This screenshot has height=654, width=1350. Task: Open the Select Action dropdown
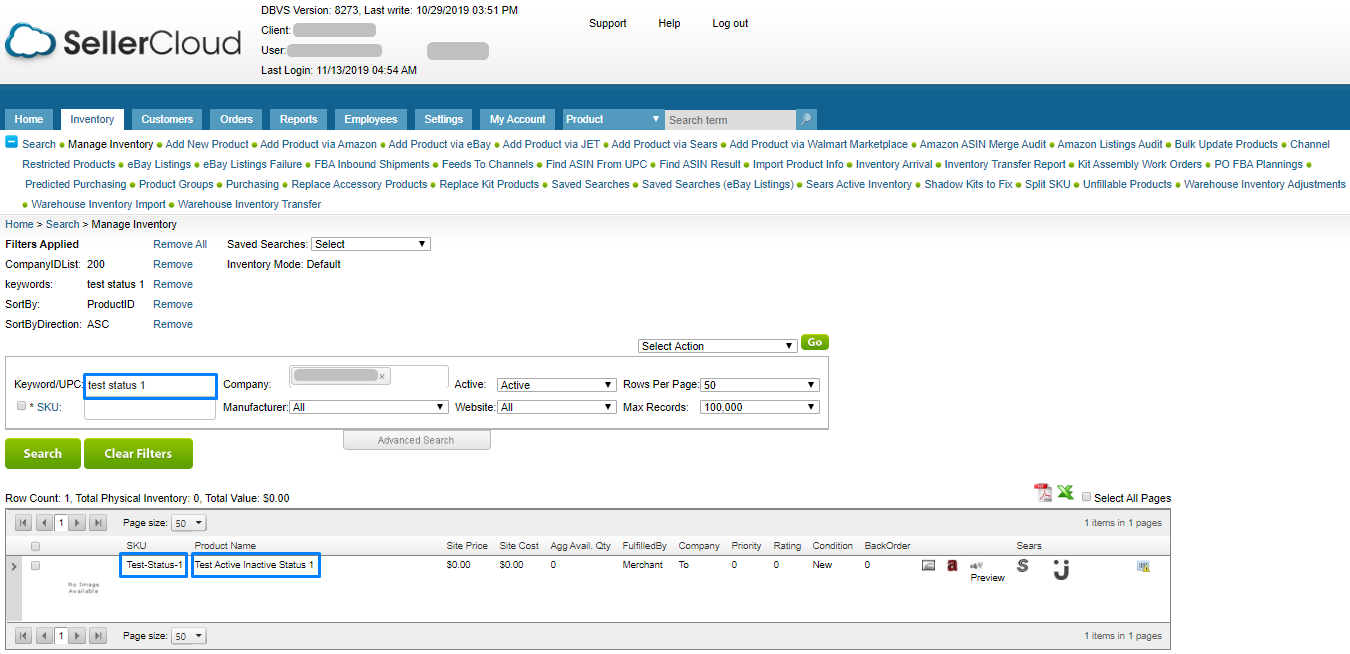coord(718,346)
